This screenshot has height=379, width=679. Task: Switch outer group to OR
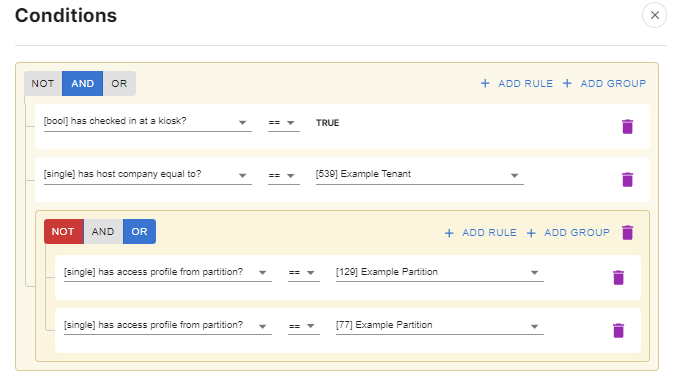[119, 84]
